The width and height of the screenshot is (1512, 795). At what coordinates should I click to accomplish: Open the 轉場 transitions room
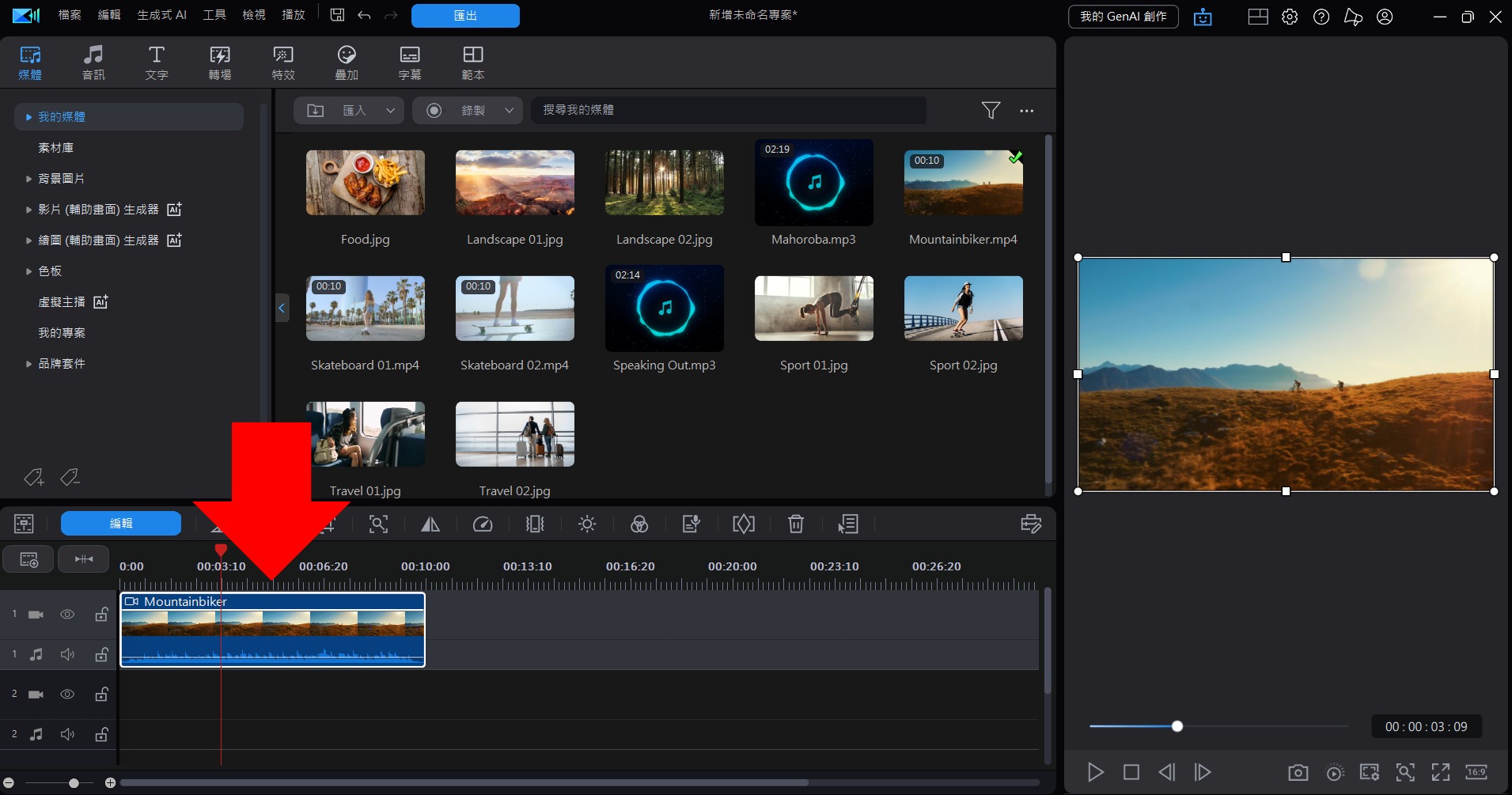(220, 62)
